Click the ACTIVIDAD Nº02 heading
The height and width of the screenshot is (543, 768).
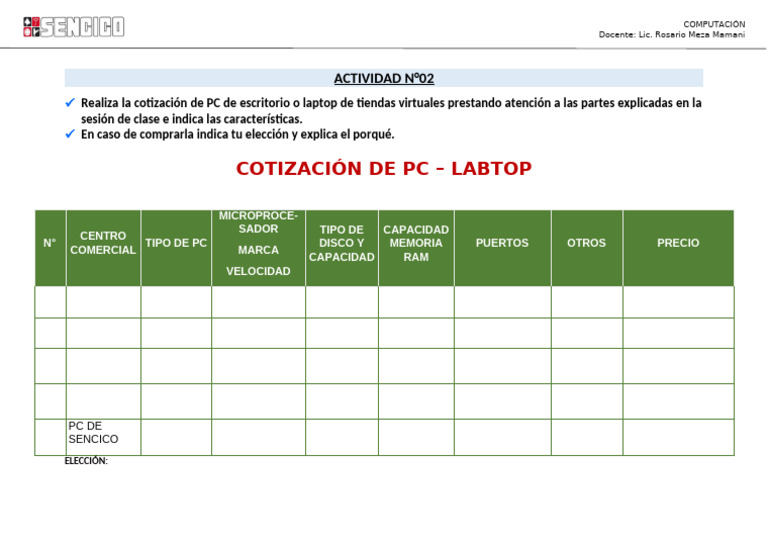tap(384, 78)
